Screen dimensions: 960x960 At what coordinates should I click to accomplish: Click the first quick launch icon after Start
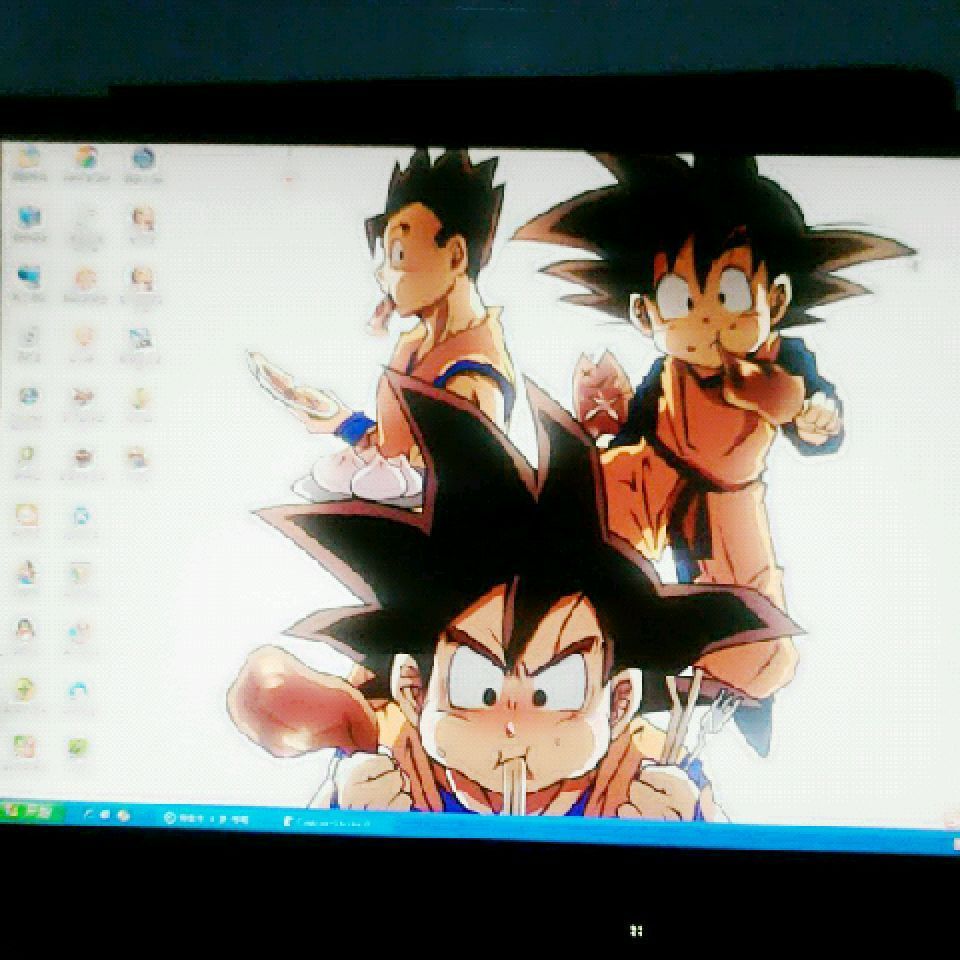point(88,814)
